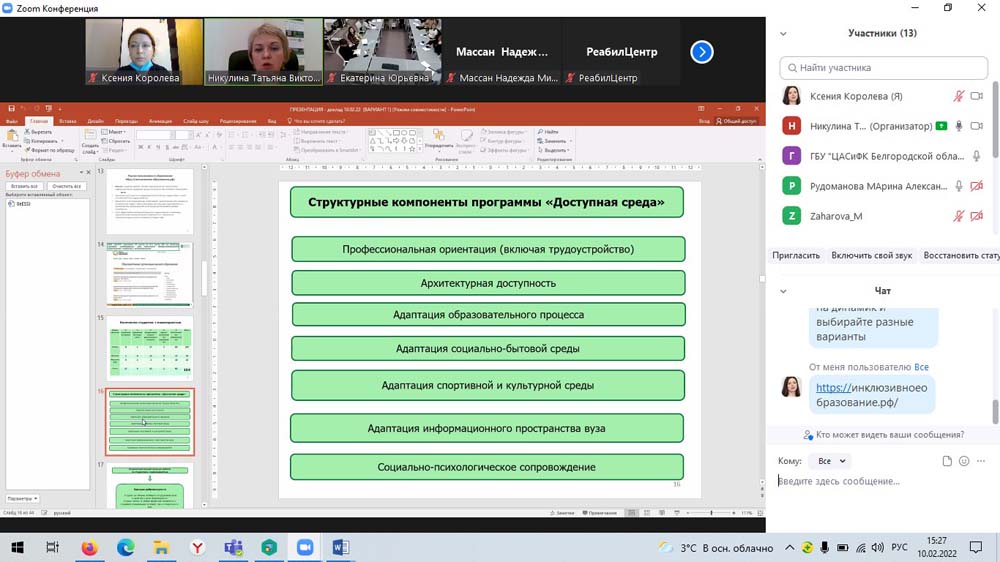Open the emoji picker in chat
This screenshot has height=562, width=1000.
pos(964,461)
